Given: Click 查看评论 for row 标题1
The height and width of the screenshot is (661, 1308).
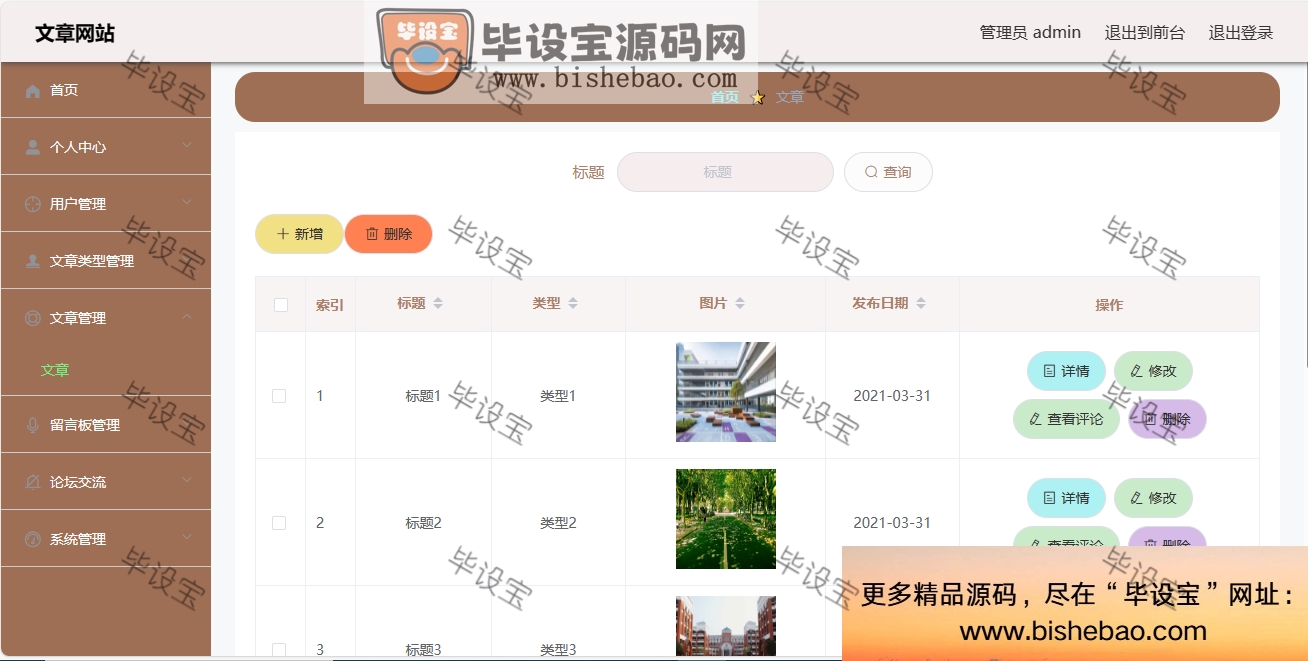Looking at the screenshot, I should click(1066, 419).
